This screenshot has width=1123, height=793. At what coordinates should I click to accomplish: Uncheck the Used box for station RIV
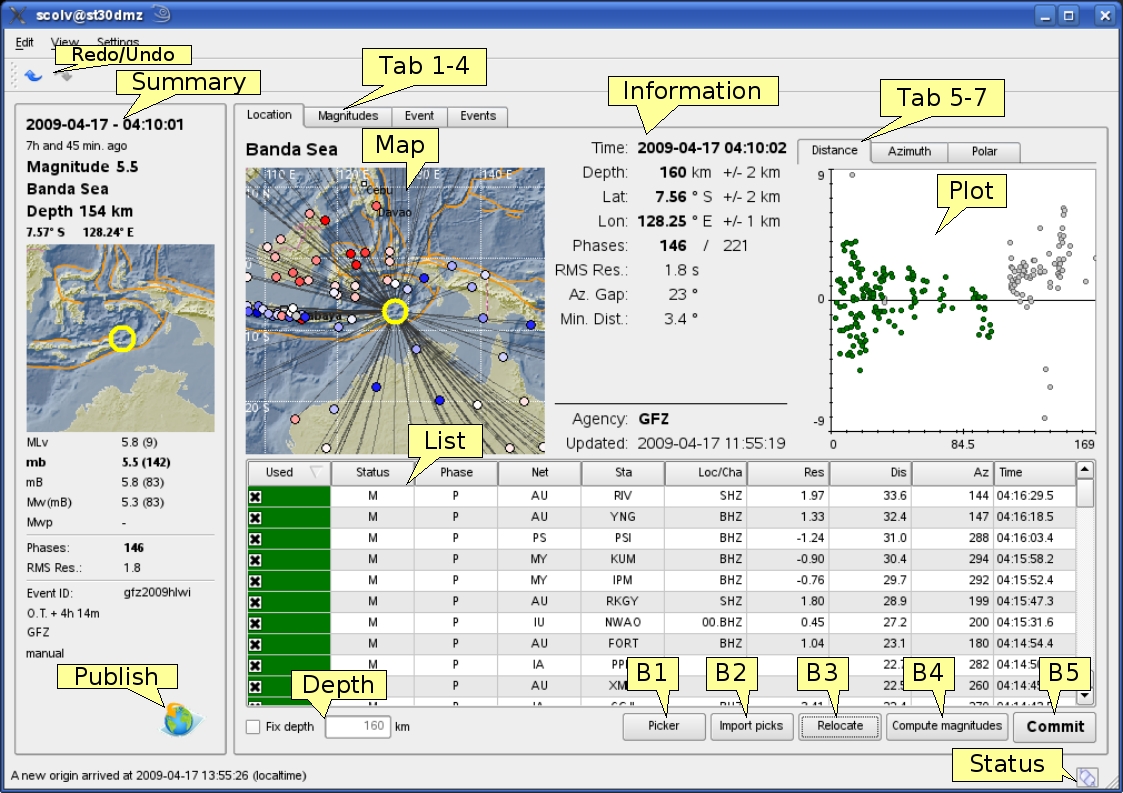point(255,496)
